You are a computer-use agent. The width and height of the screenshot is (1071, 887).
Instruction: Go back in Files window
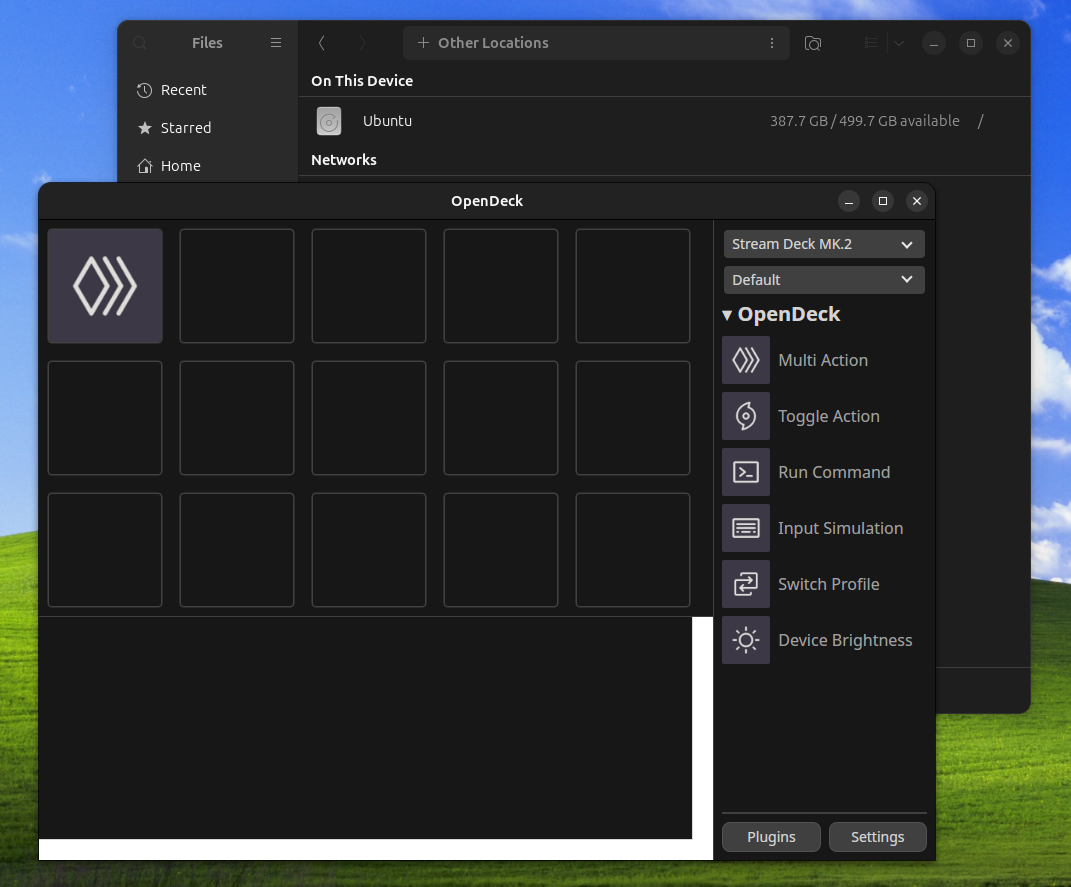point(322,43)
